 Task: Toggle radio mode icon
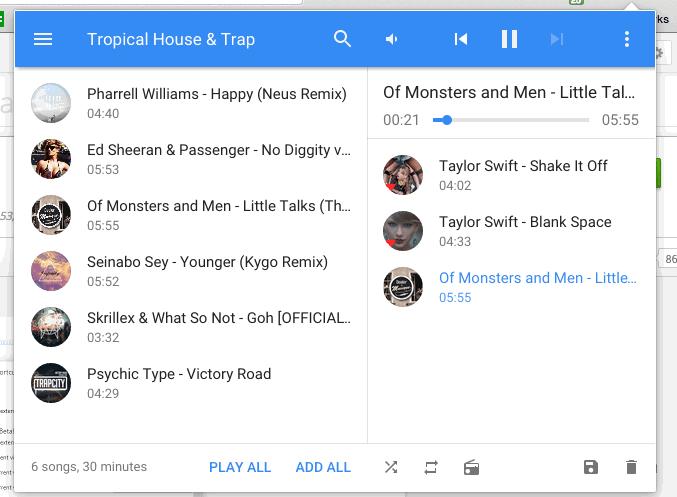tap(471, 467)
